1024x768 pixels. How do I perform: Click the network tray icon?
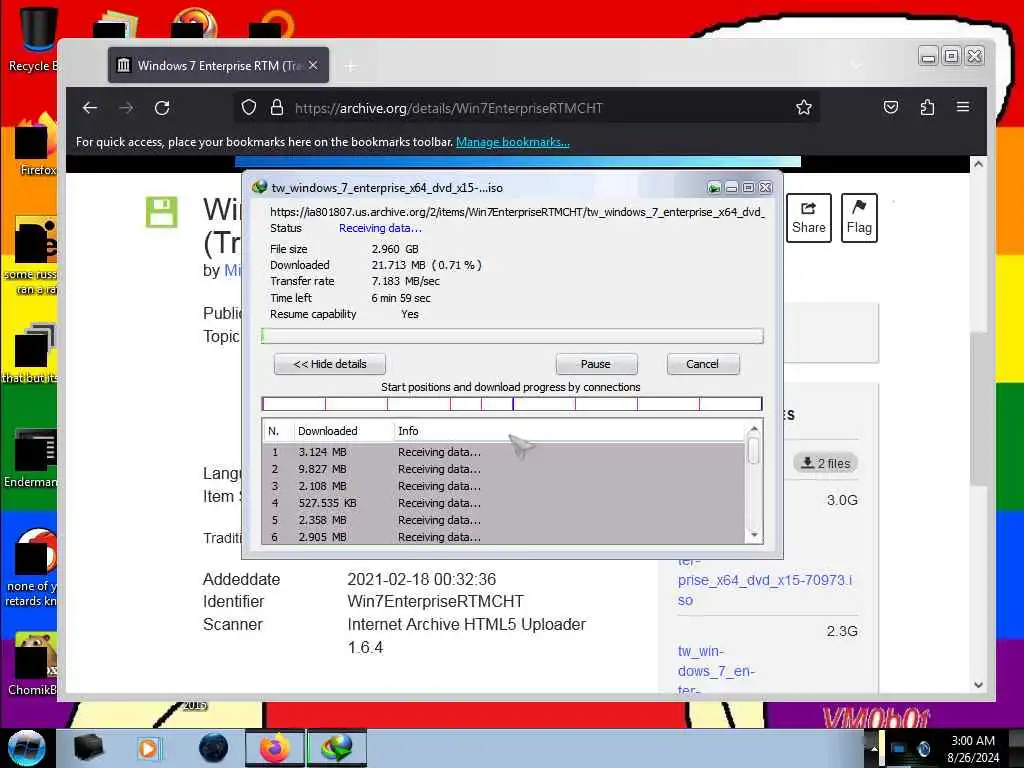click(x=899, y=749)
